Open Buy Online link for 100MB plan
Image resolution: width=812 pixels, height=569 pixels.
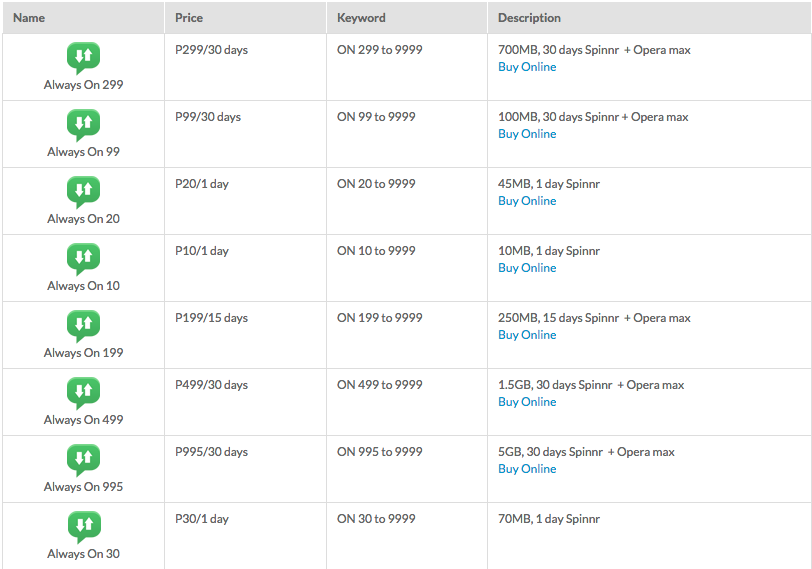527,134
